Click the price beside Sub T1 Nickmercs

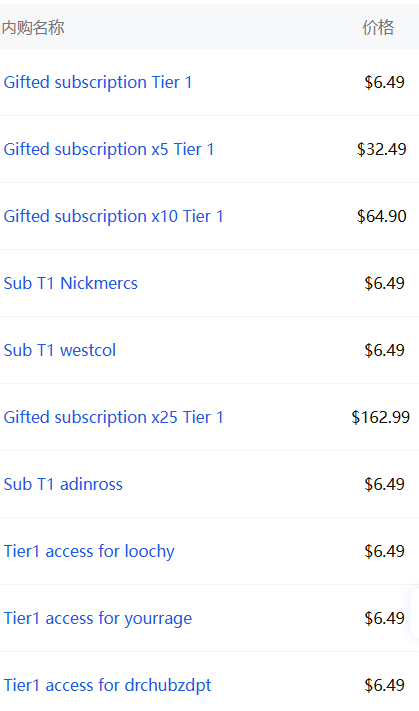(384, 283)
